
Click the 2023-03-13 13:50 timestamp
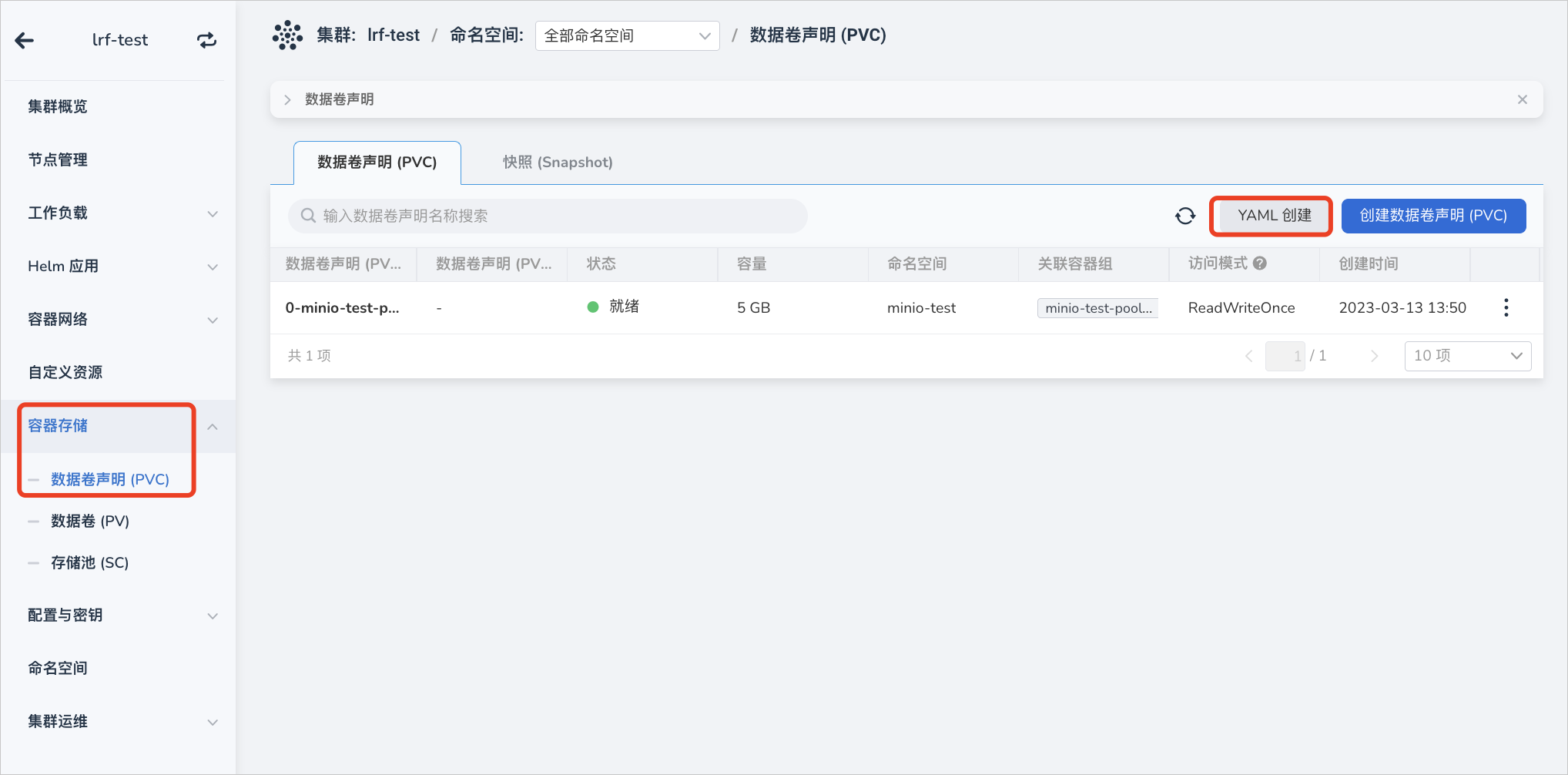(x=1402, y=307)
